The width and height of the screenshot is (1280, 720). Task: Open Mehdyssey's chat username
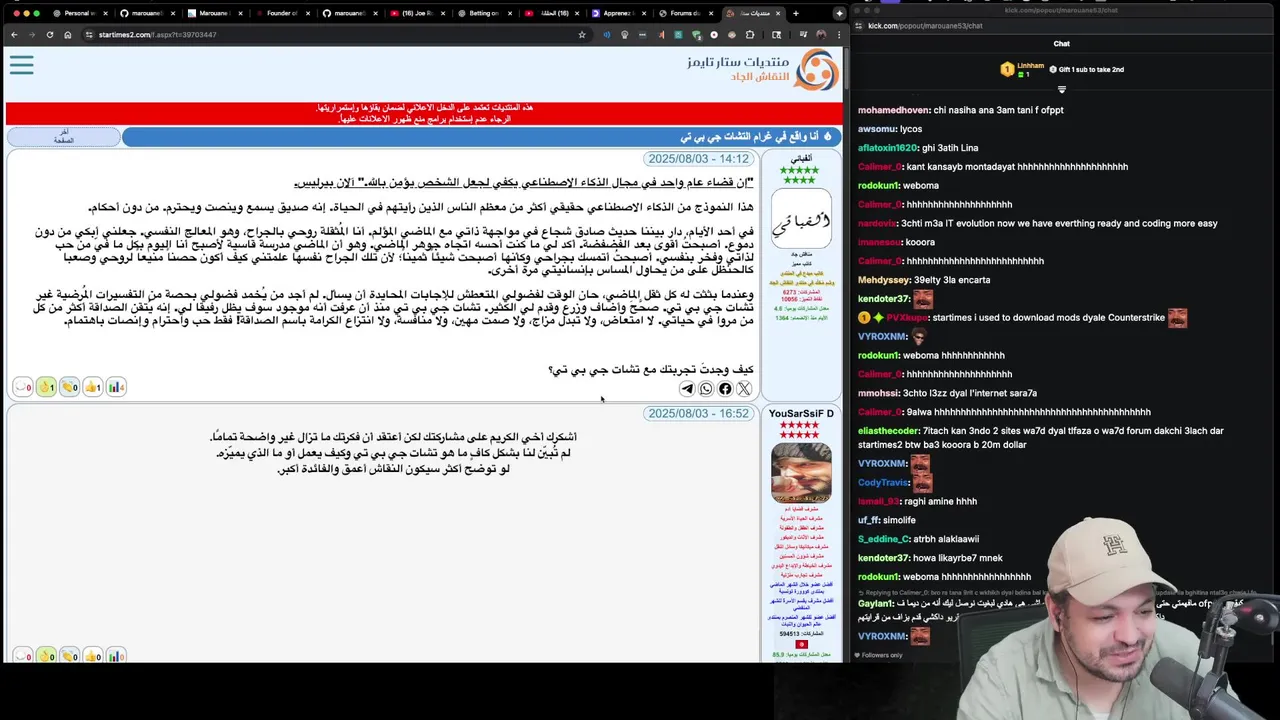[x=884, y=280]
